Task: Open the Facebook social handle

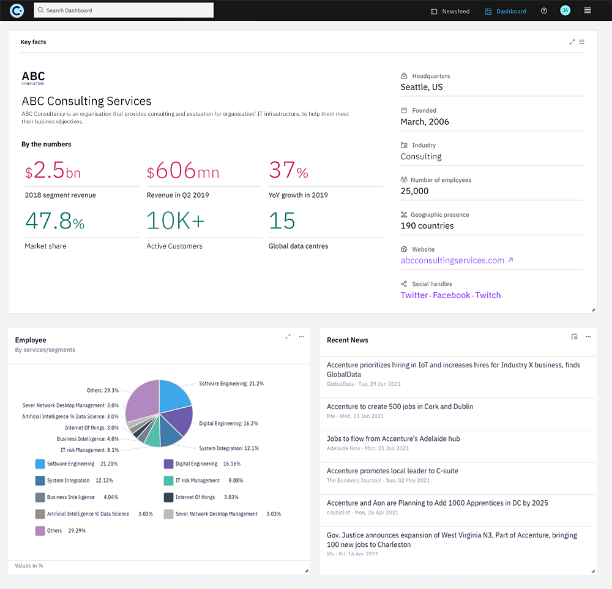Action: click(x=451, y=295)
